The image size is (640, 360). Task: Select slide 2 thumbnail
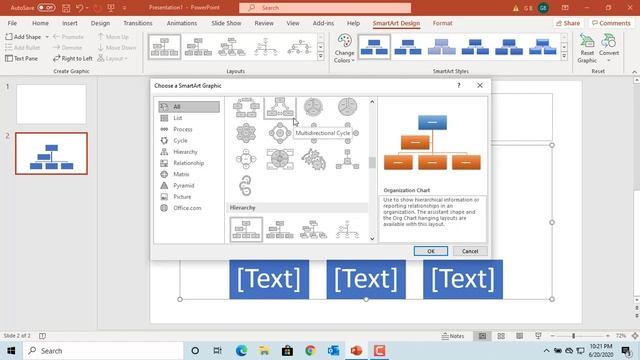click(51, 153)
